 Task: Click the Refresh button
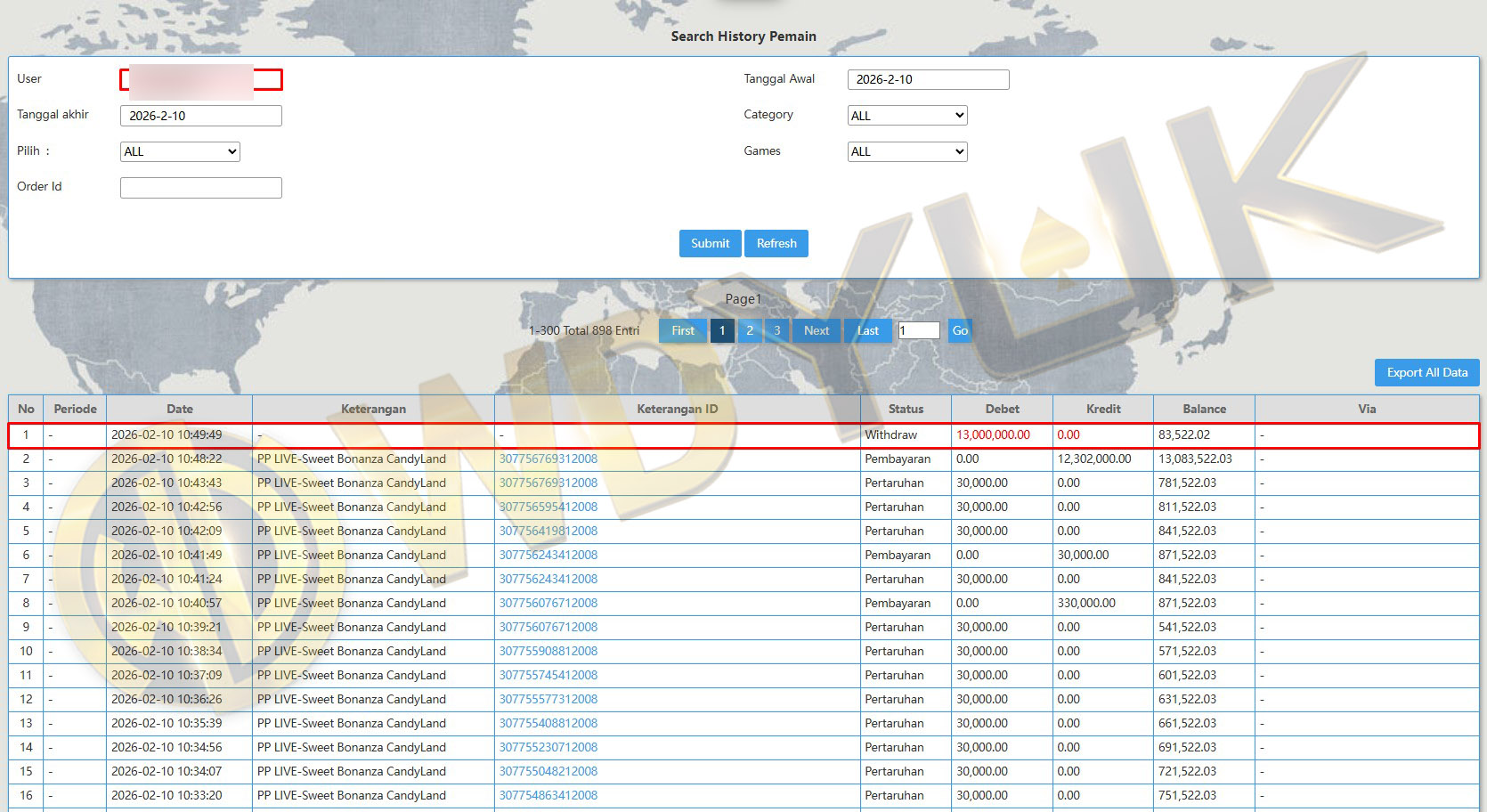click(x=776, y=243)
